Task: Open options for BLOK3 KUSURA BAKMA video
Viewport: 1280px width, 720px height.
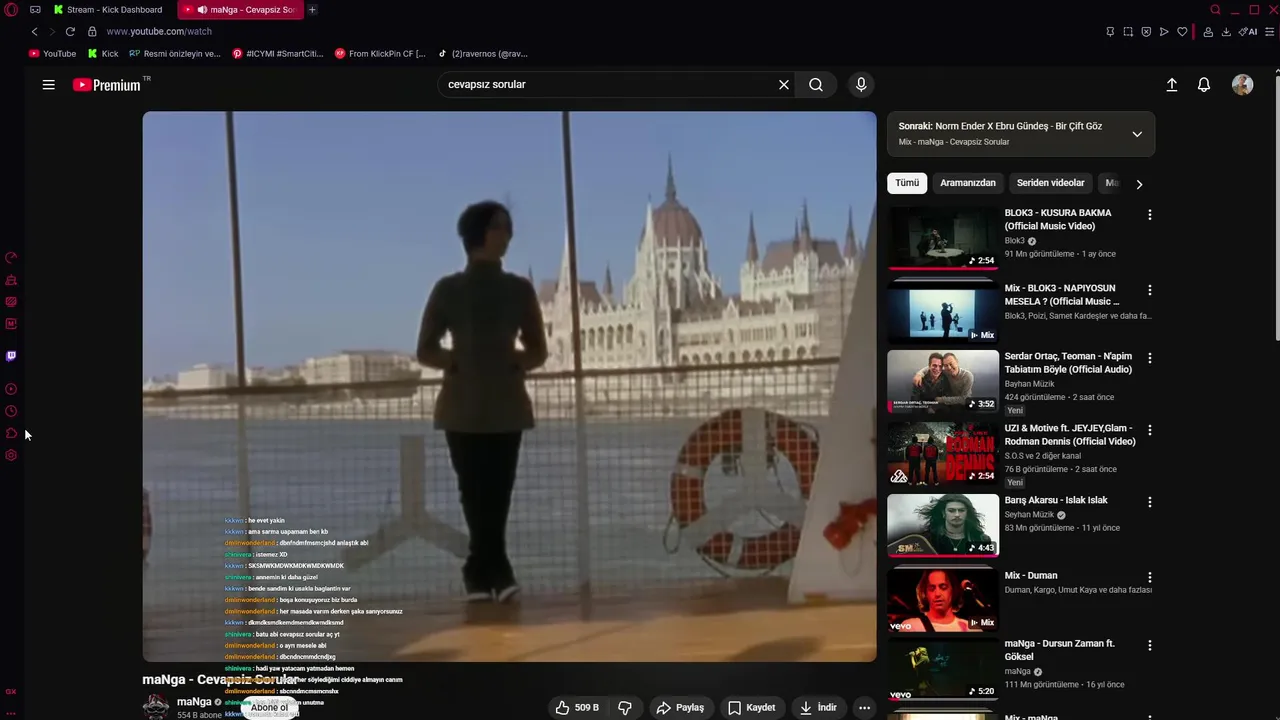Action: (1149, 215)
